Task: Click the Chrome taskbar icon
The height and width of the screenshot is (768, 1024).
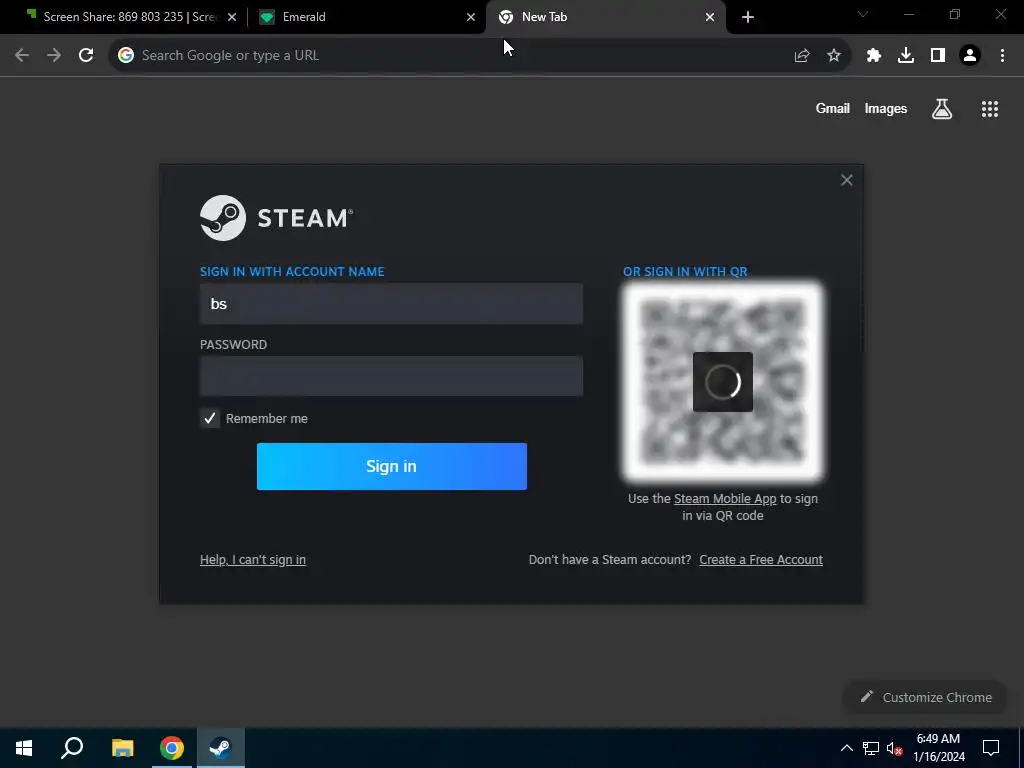Action: pos(172,748)
